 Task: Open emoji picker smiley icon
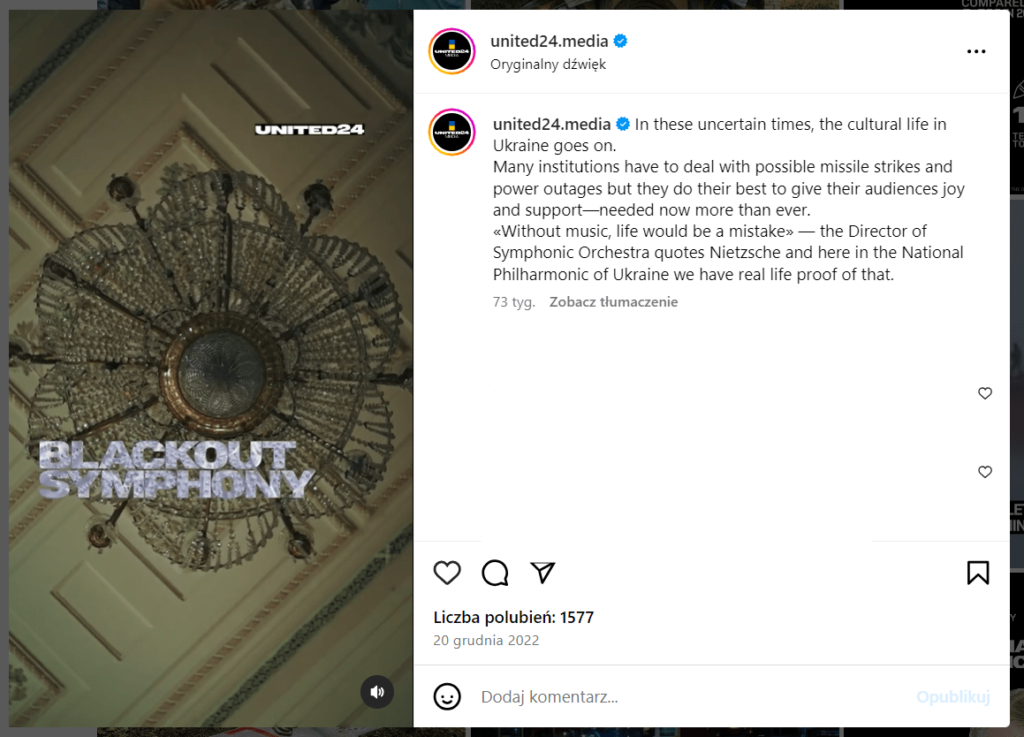447,697
